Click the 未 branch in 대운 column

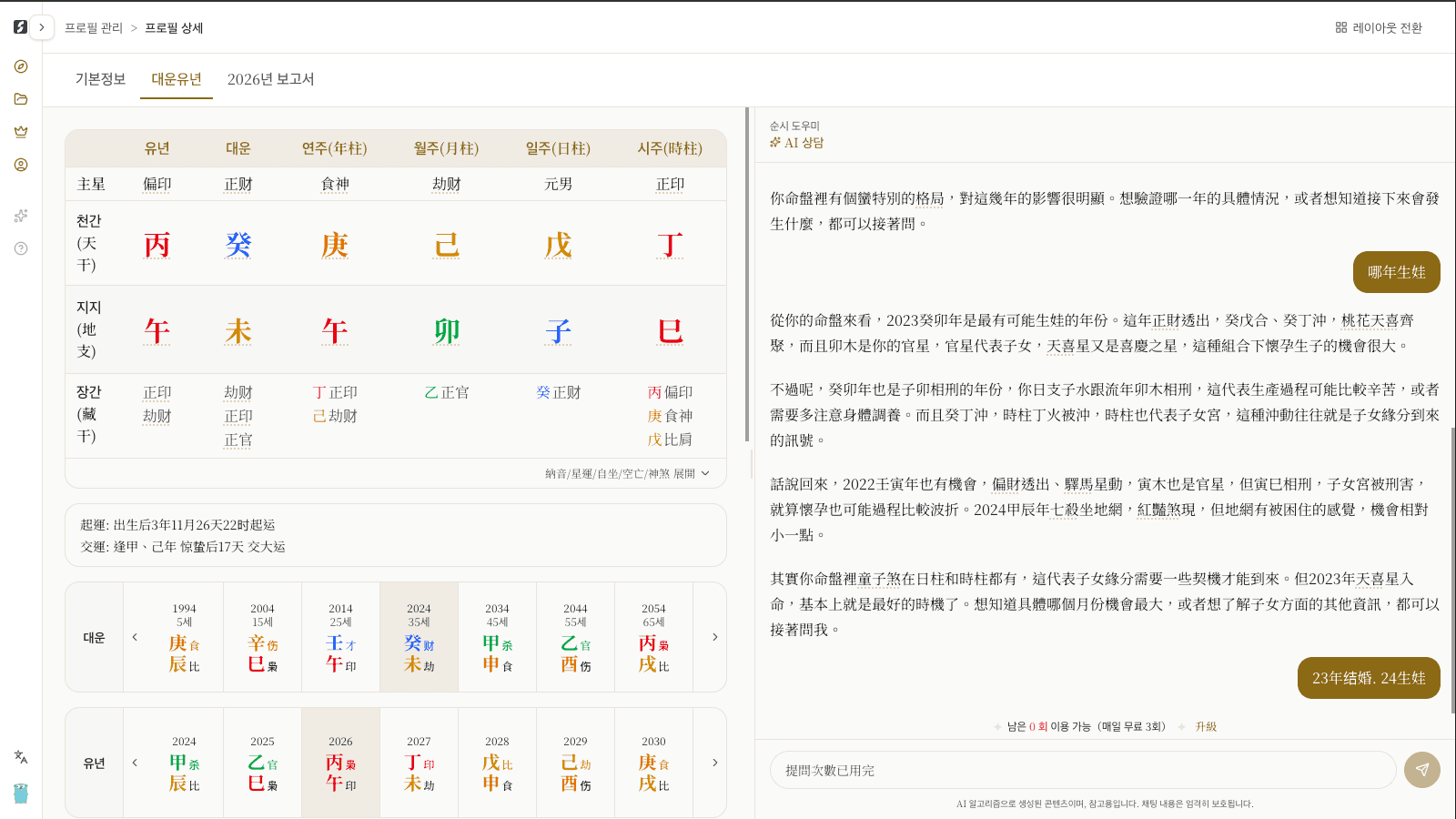(x=238, y=331)
